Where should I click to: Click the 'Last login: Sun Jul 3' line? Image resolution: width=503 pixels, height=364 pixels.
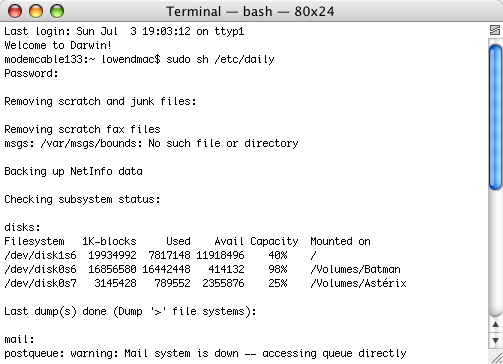(x=124, y=31)
